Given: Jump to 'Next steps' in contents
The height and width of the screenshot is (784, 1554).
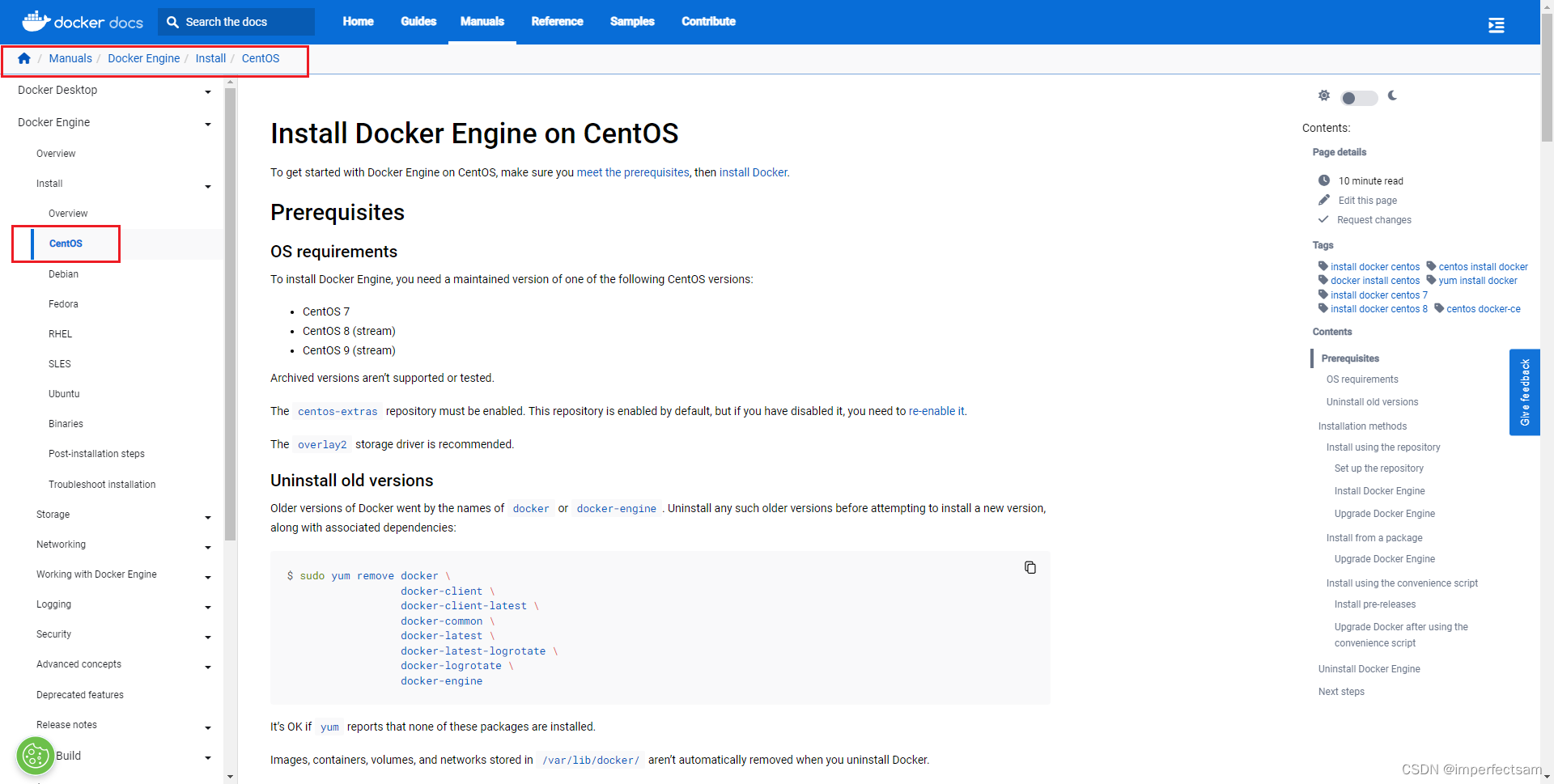Looking at the screenshot, I should click(1341, 692).
